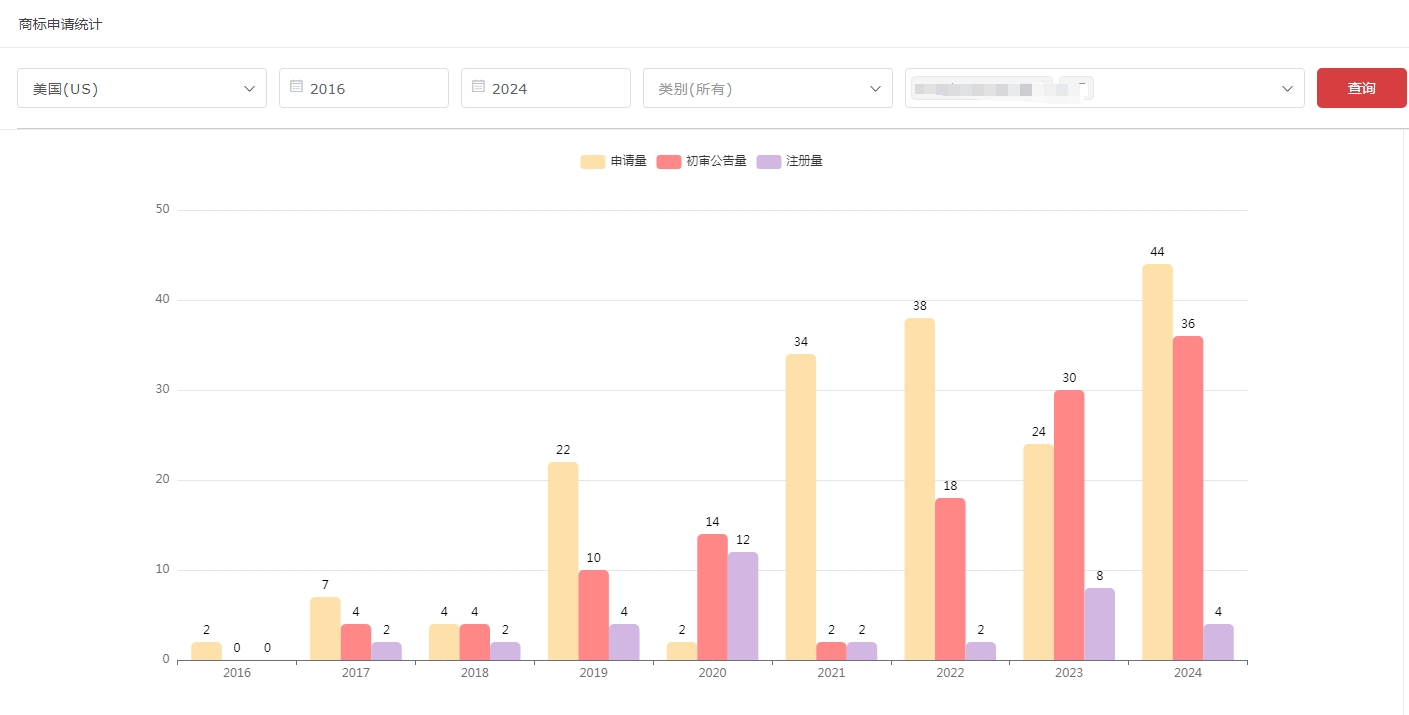Click the calendar icon beside 2016
Image resolution: width=1409 pixels, height=715 pixels.
click(296, 87)
